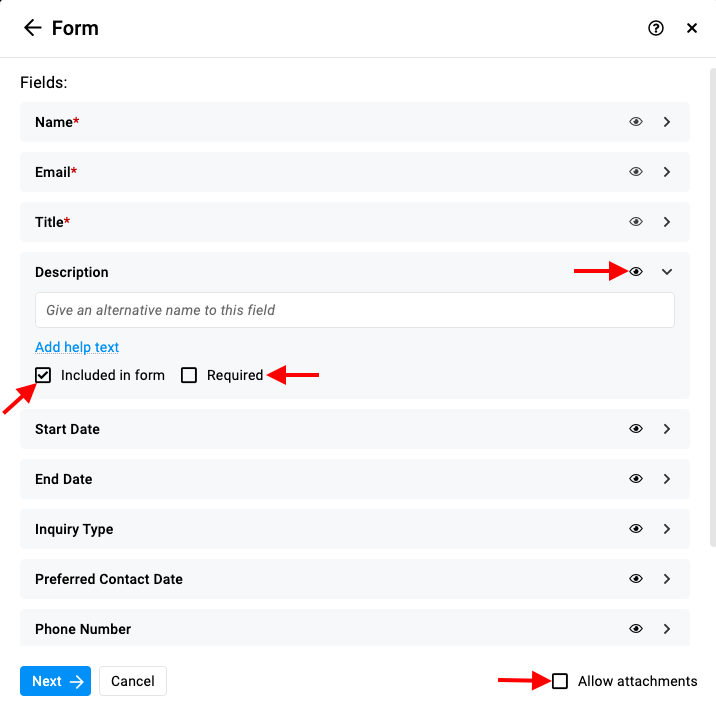The width and height of the screenshot is (716, 712).
Task: Click the alternative name input field
Action: click(x=355, y=310)
